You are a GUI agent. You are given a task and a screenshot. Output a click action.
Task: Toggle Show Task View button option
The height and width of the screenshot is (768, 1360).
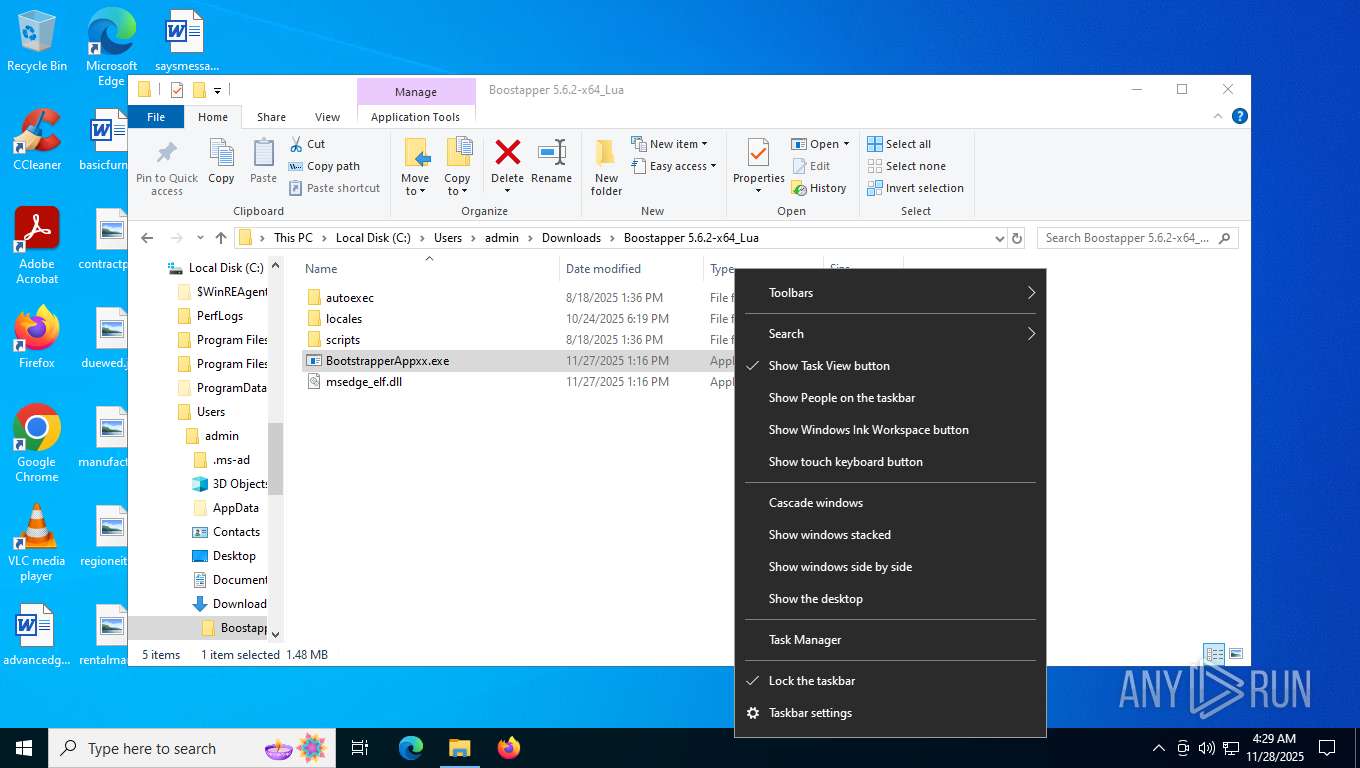[x=890, y=366]
